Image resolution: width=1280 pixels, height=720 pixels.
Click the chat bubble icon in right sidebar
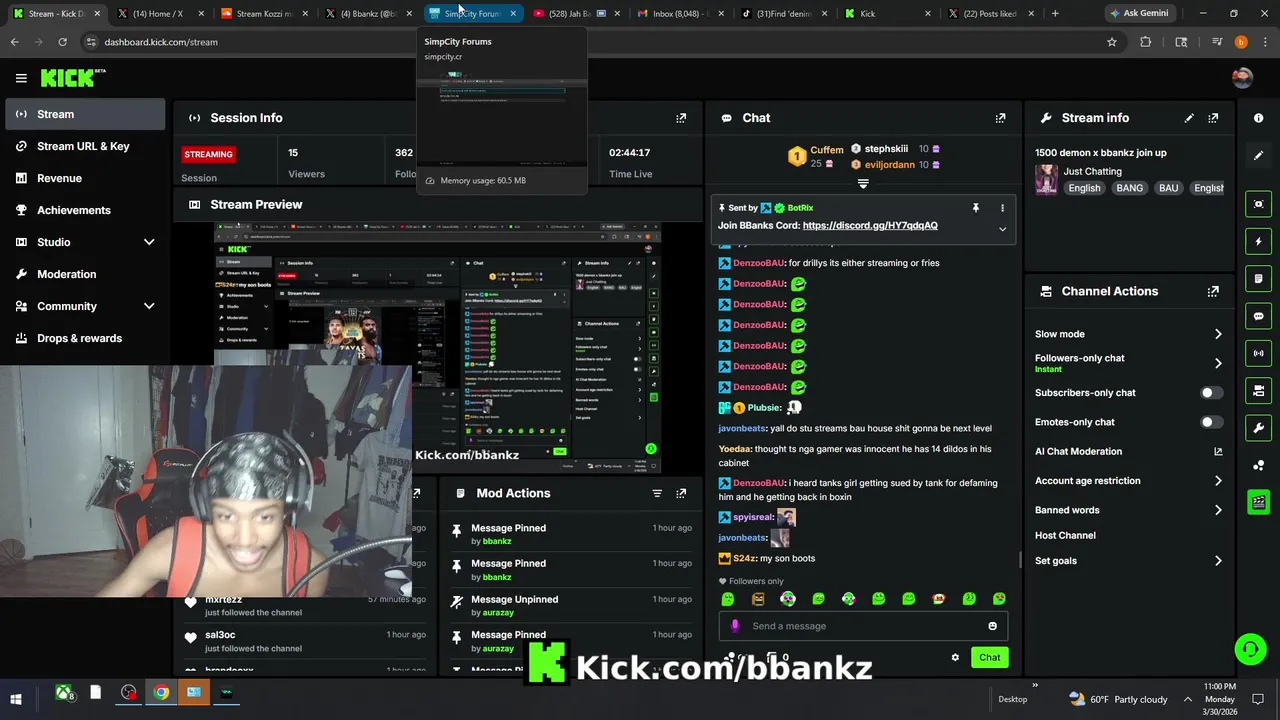(x=1258, y=316)
